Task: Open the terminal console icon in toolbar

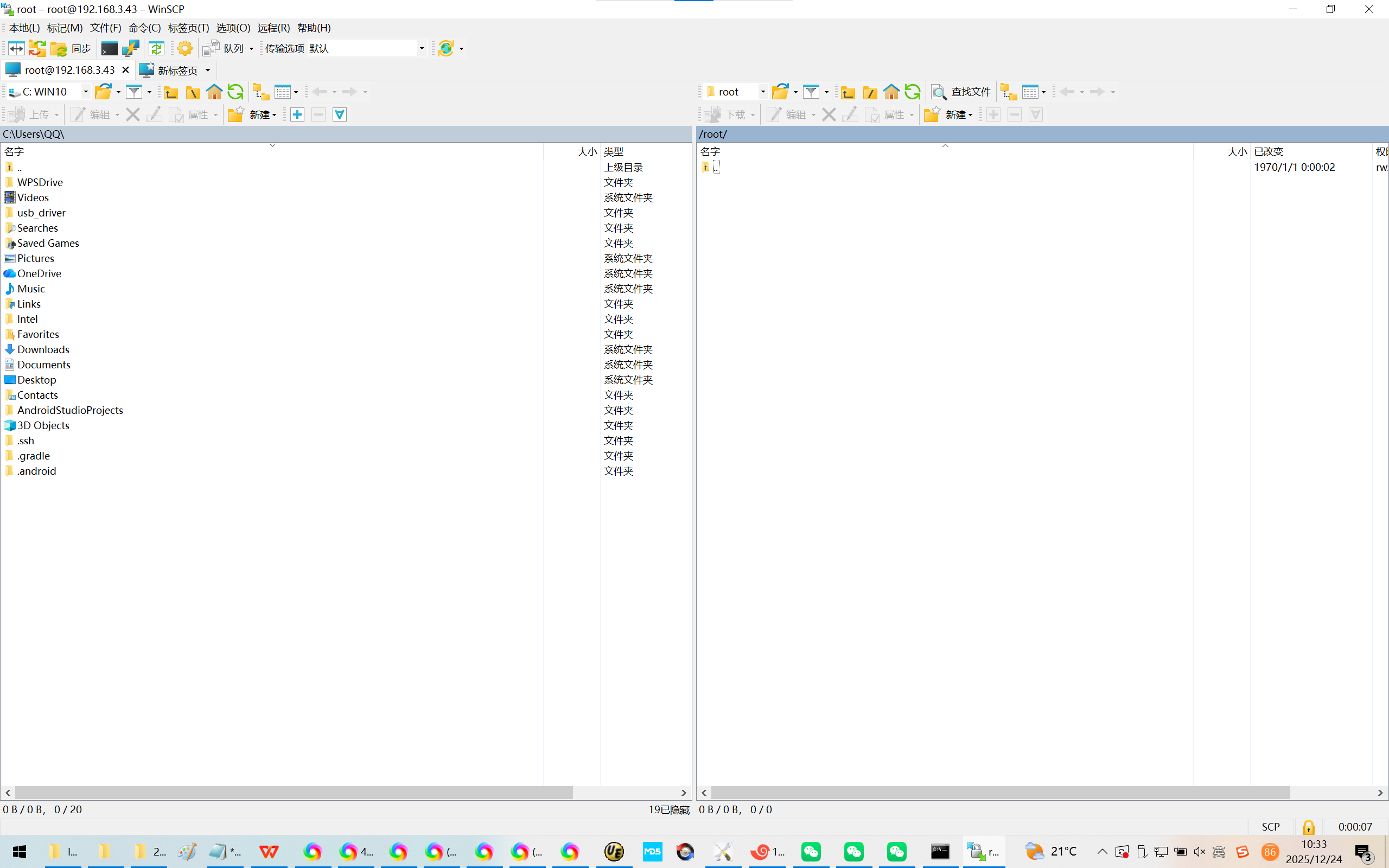Action: tap(109, 49)
